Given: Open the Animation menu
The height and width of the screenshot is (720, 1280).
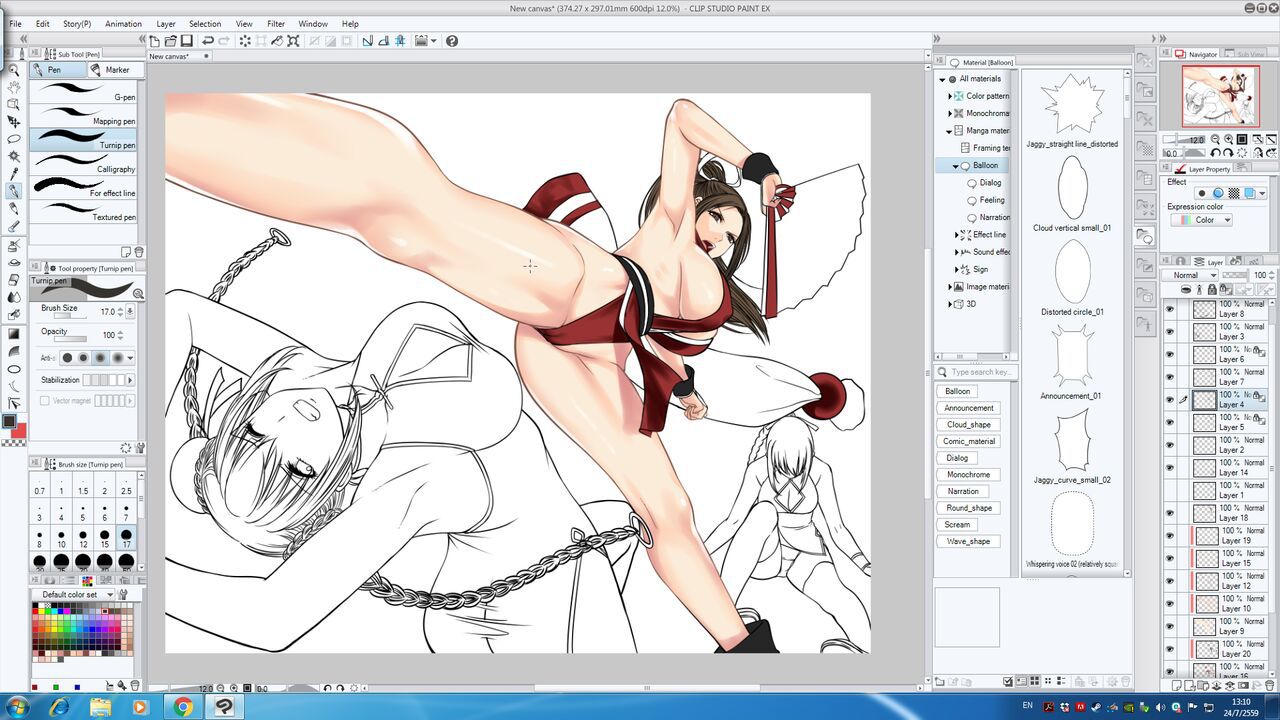Looking at the screenshot, I should click(123, 24).
